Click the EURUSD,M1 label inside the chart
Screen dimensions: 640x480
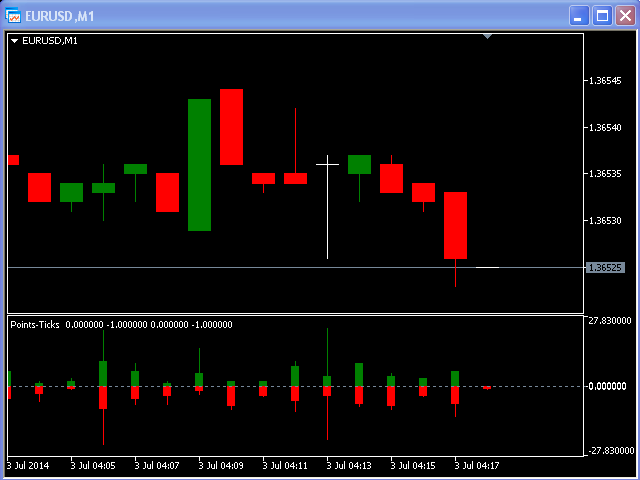click(x=50, y=41)
